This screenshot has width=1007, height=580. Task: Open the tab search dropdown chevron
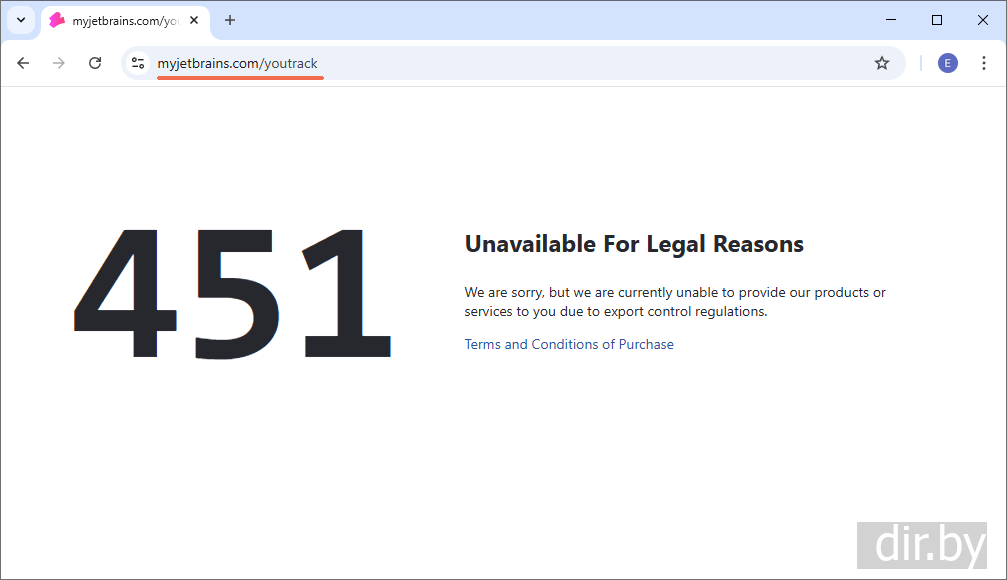coord(20,20)
